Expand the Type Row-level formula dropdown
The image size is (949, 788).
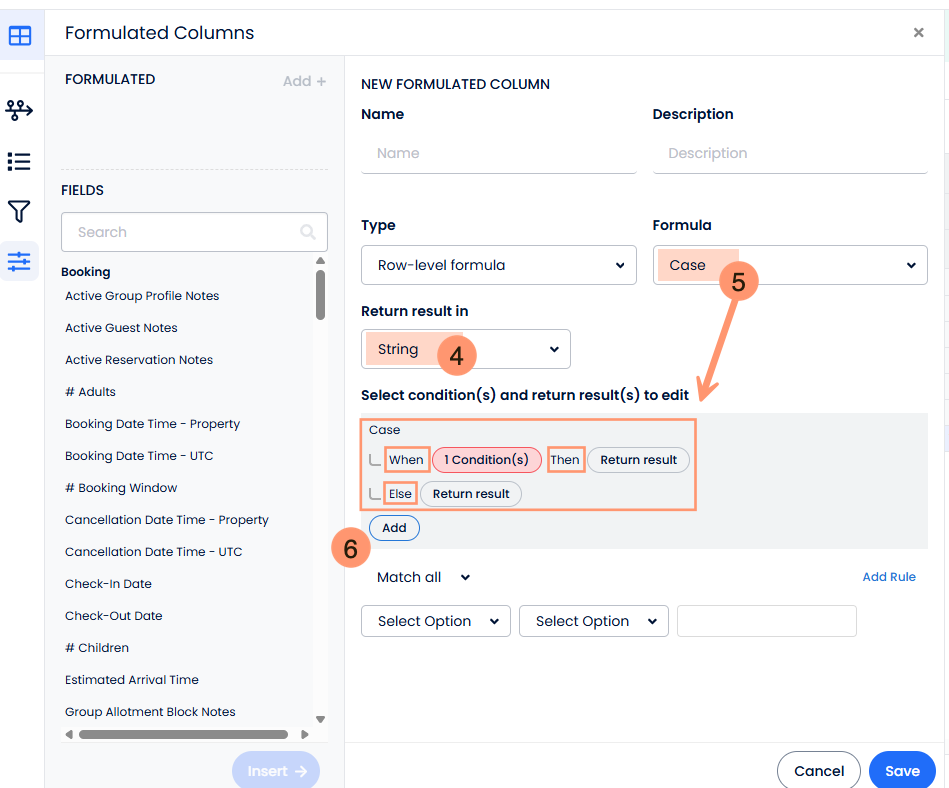(498, 265)
